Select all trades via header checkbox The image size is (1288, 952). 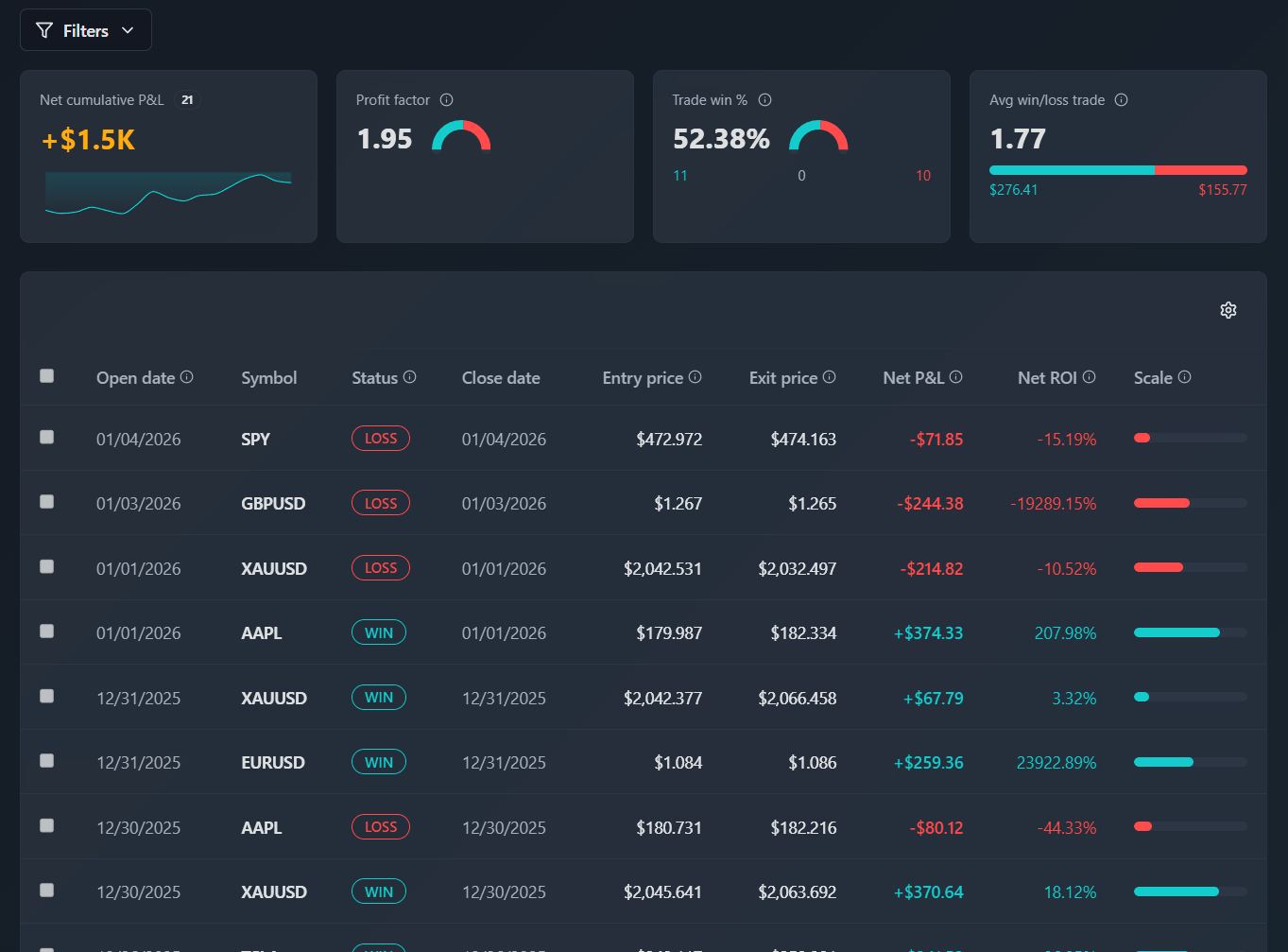[x=46, y=375]
